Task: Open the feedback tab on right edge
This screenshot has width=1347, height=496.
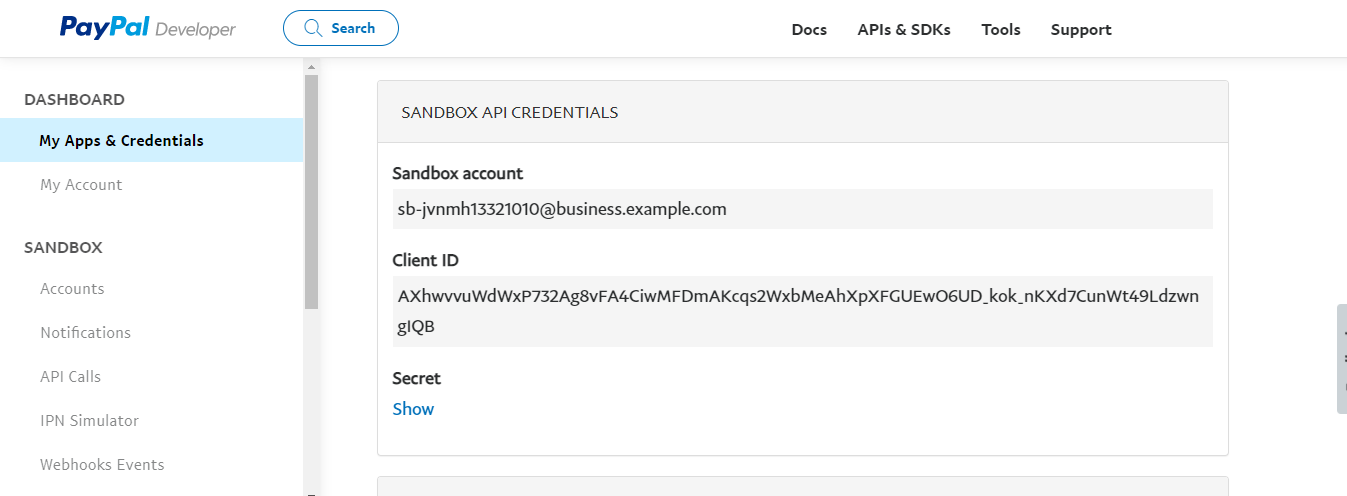Action: click(1341, 359)
